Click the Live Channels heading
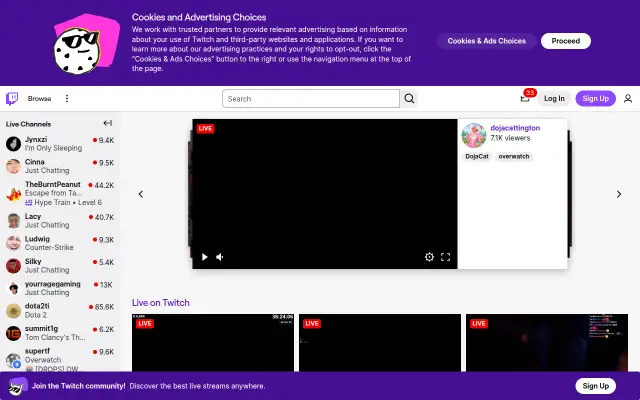 click(x=29, y=124)
